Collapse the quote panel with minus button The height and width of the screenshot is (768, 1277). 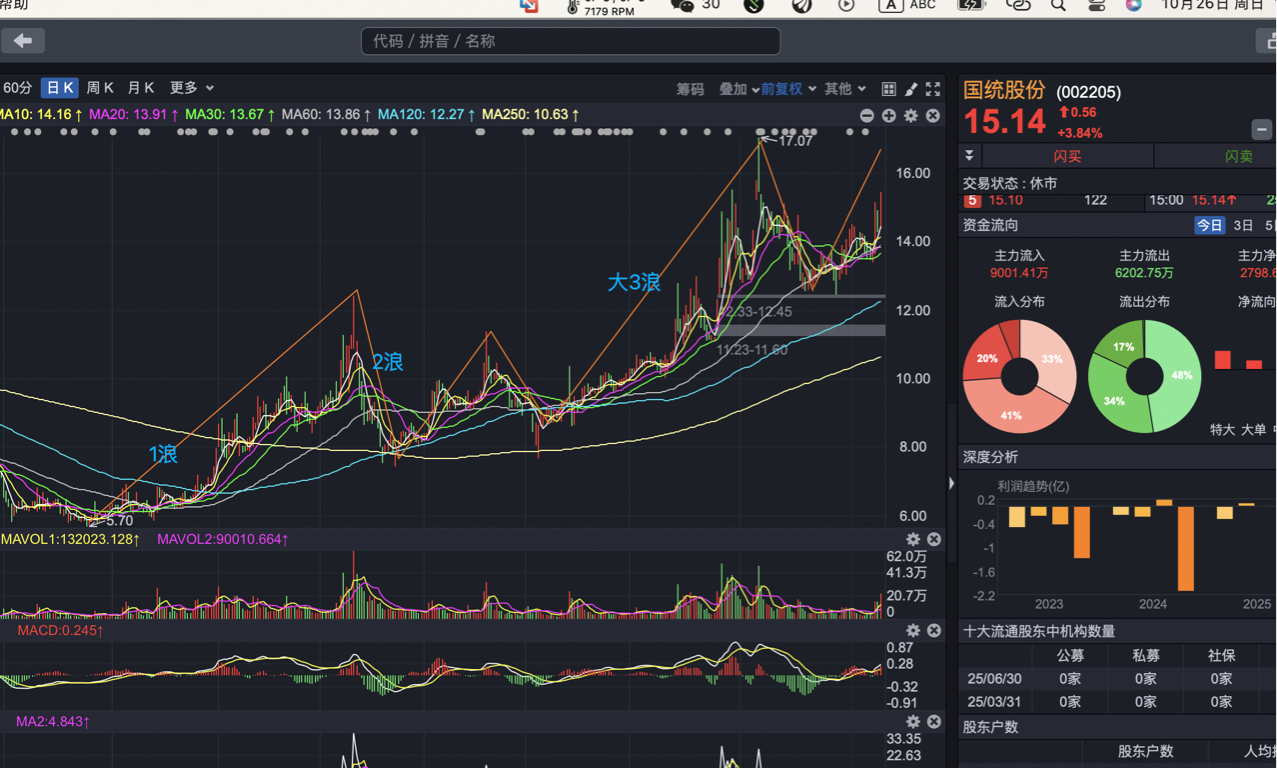click(x=1262, y=130)
